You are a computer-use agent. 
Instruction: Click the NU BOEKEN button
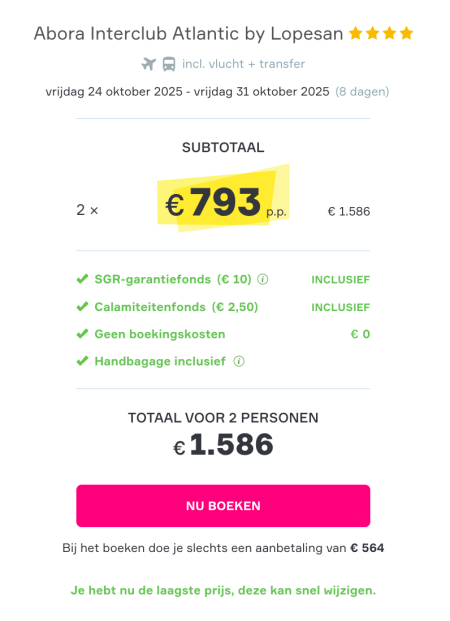223,506
